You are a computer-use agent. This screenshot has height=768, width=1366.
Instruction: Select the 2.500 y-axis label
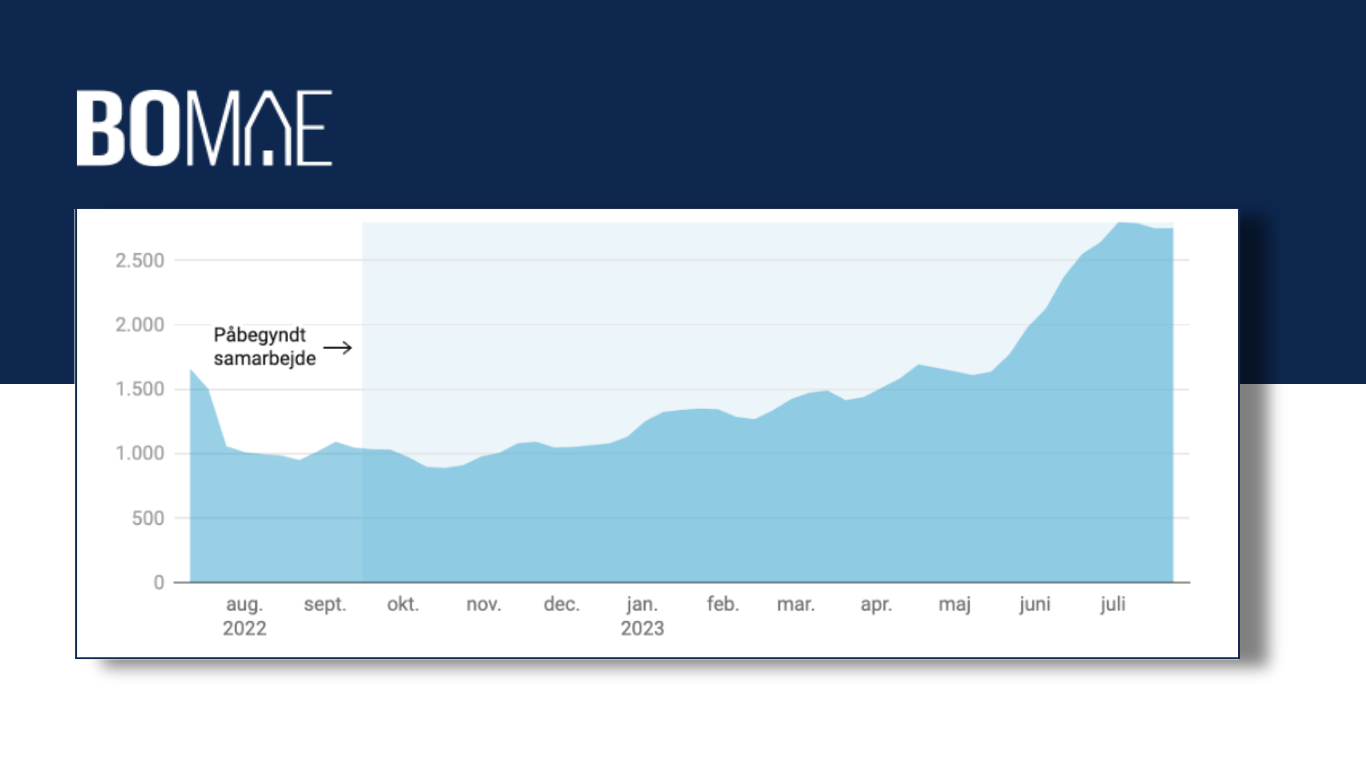tap(139, 260)
